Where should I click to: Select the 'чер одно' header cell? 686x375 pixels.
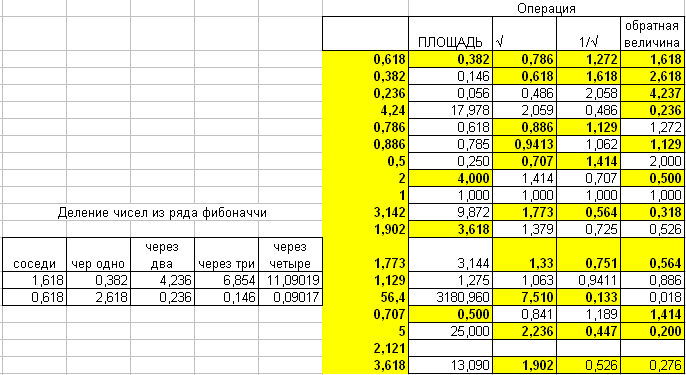tap(98, 255)
